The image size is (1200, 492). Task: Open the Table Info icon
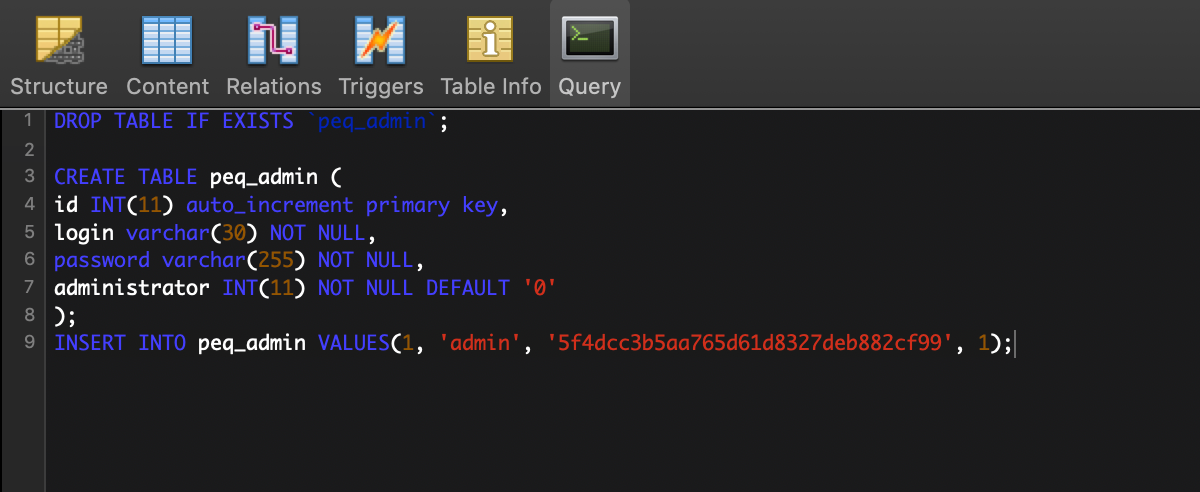click(x=490, y=40)
